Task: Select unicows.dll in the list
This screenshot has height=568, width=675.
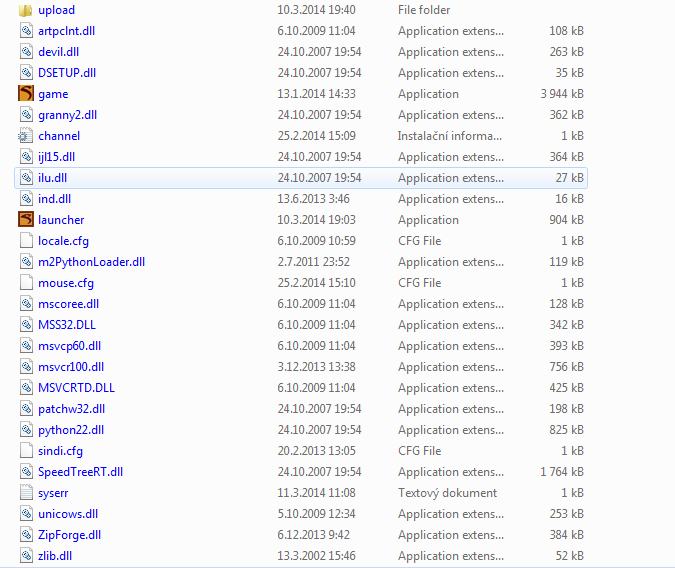Action: coord(67,514)
